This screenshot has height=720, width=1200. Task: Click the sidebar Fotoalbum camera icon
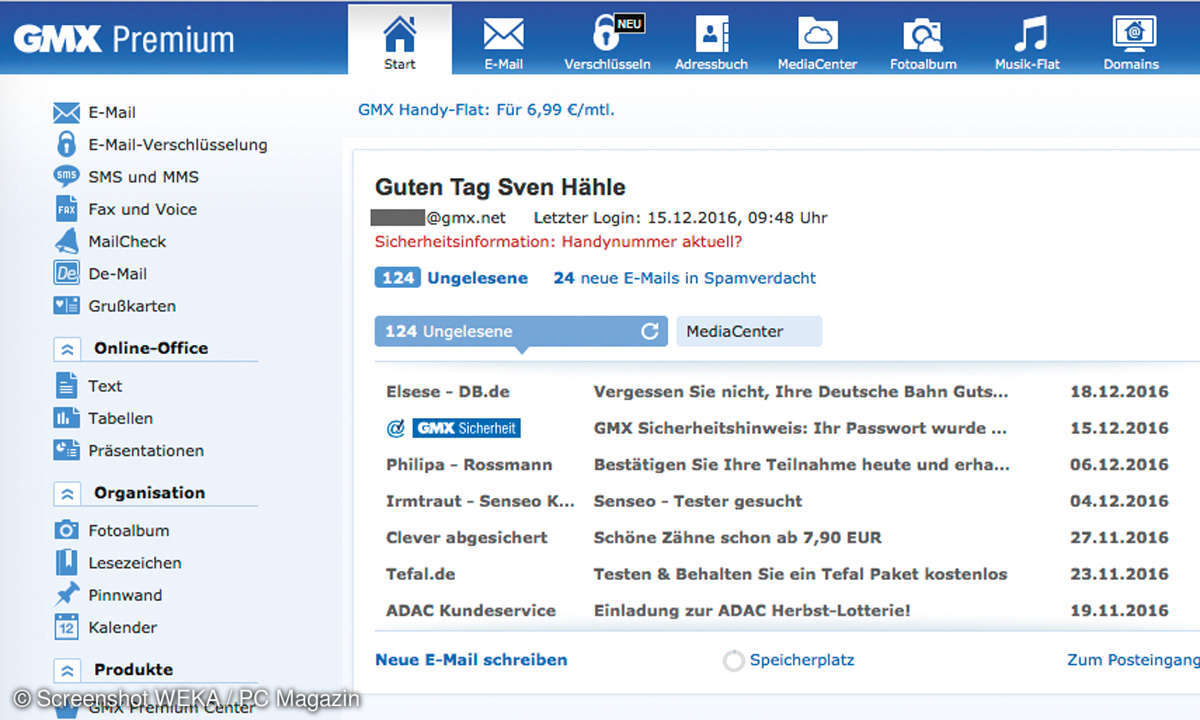point(66,530)
